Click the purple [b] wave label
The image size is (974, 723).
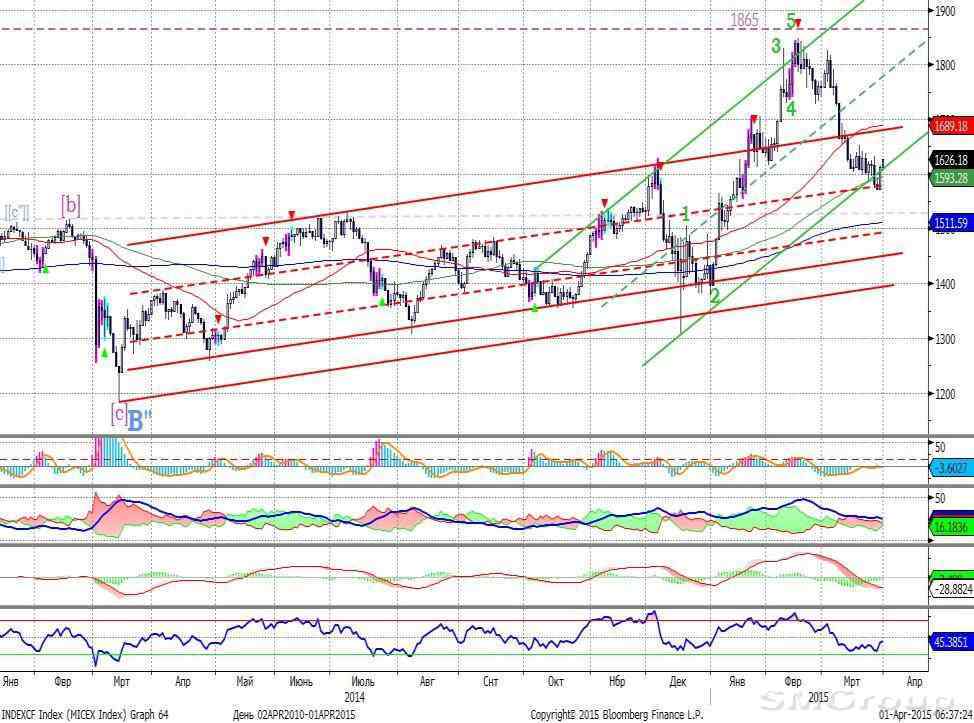[x=70, y=204]
